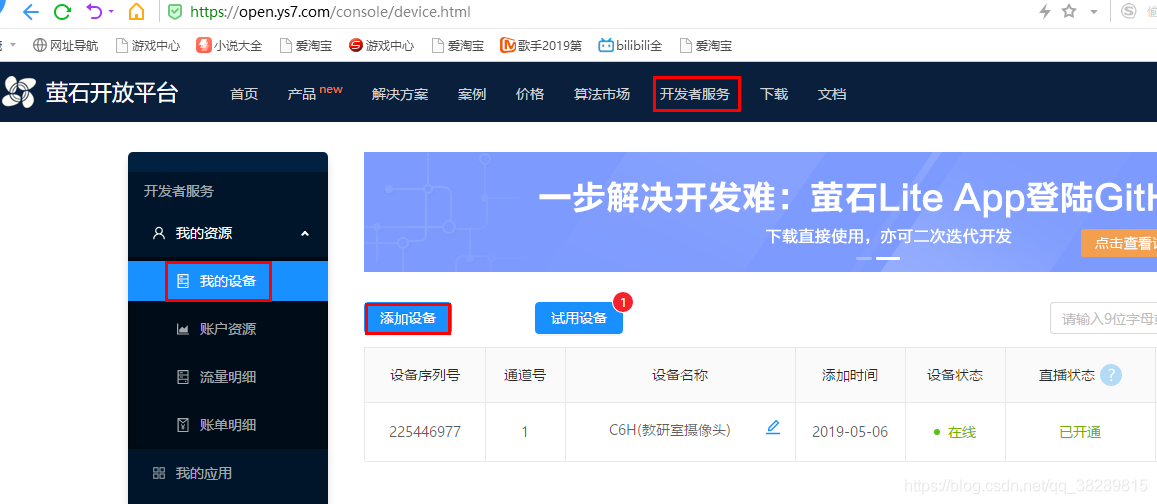Click the device serial search field
This screenshot has width=1157, height=504.
click(1103, 319)
